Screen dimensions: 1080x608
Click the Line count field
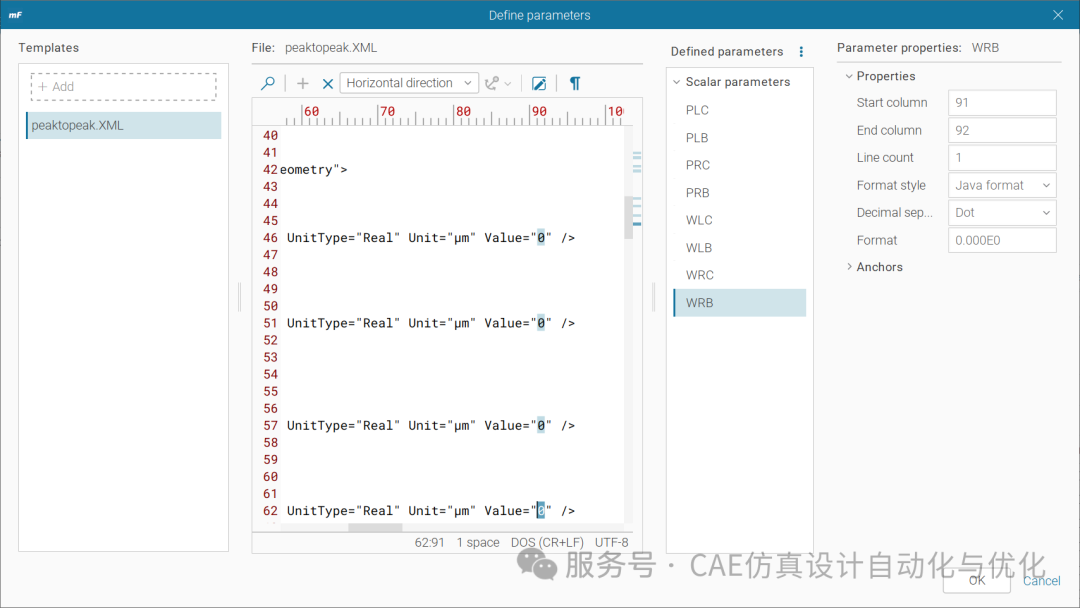point(1002,158)
